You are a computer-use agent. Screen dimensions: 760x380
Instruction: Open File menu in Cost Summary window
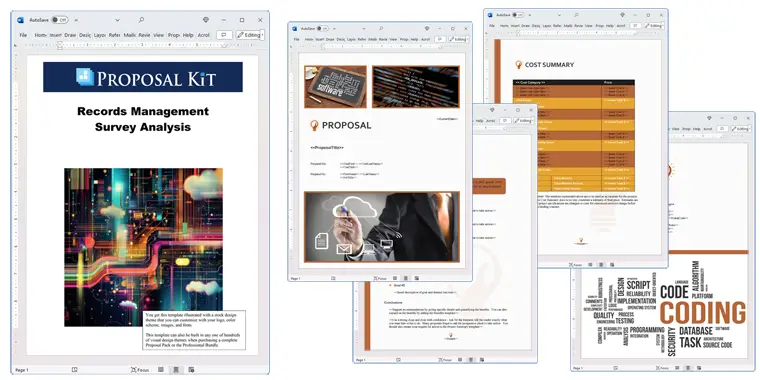(x=492, y=26)
